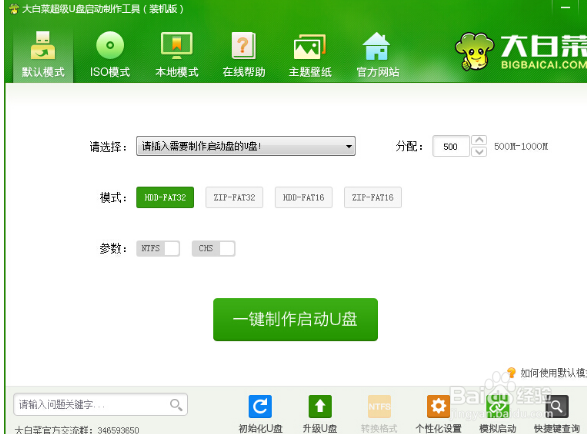
Task: Click the 分配 size input field
Action: click(x=451, y=146)
